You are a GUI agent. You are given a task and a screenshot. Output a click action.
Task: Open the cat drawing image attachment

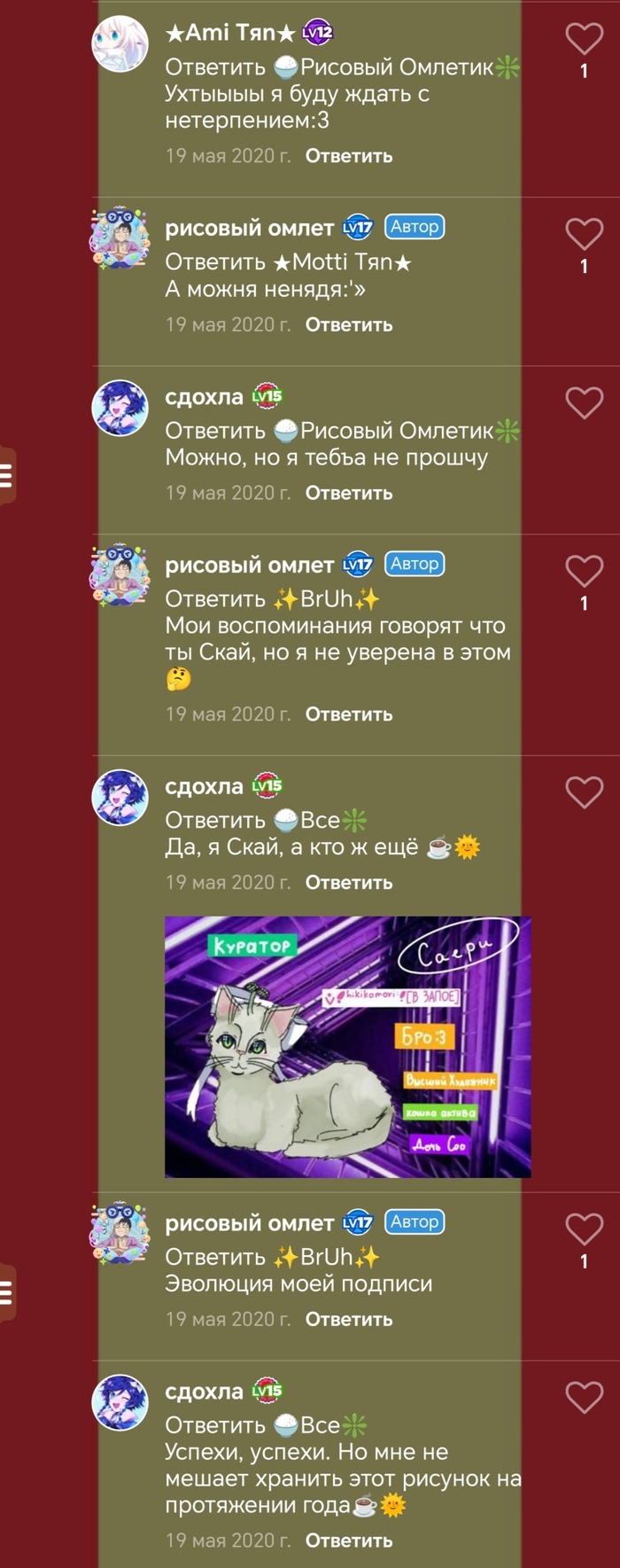pyautogui.click(x=348, y=1047)
